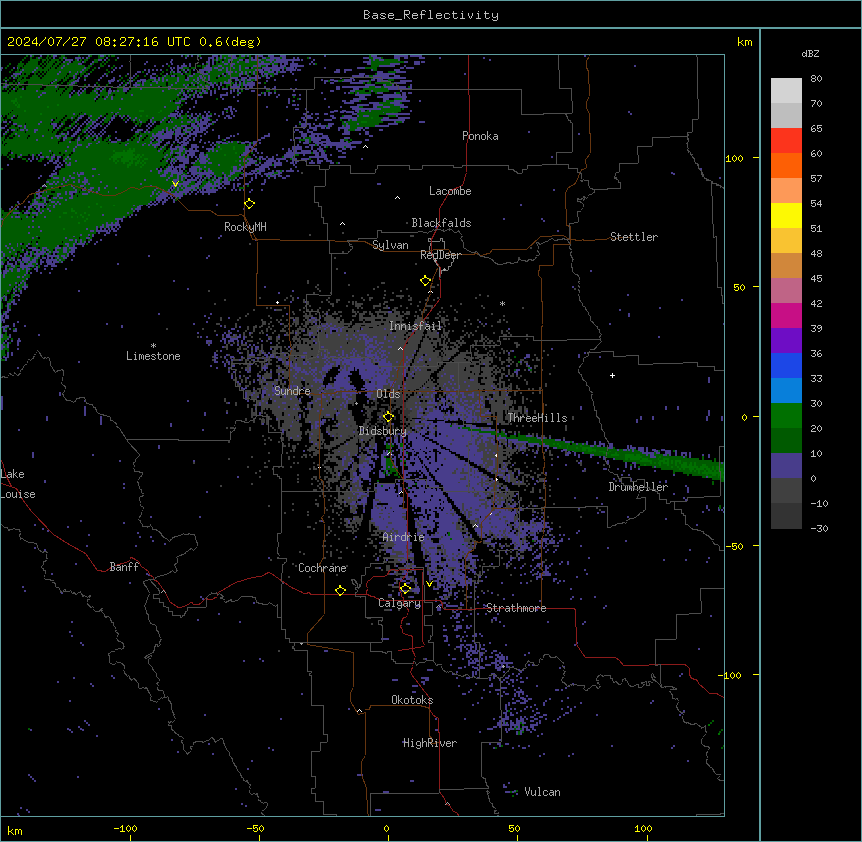Select the orange 60 dBZ legend swatch
862x842 pixels.
coord(786,165)
